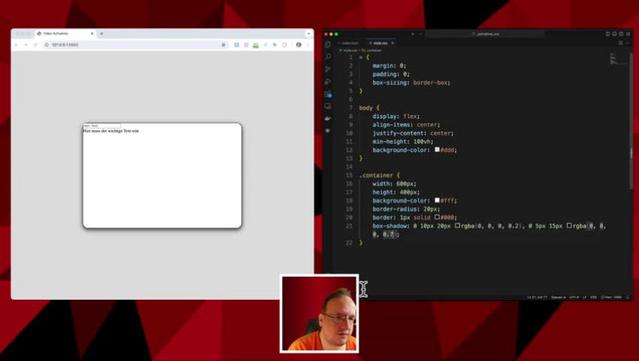Image resolution: width=639 pixels, height=361 pixels.
Task: Open the notifications bell in VS Code status bar
Action: click(x=628, y=297)
